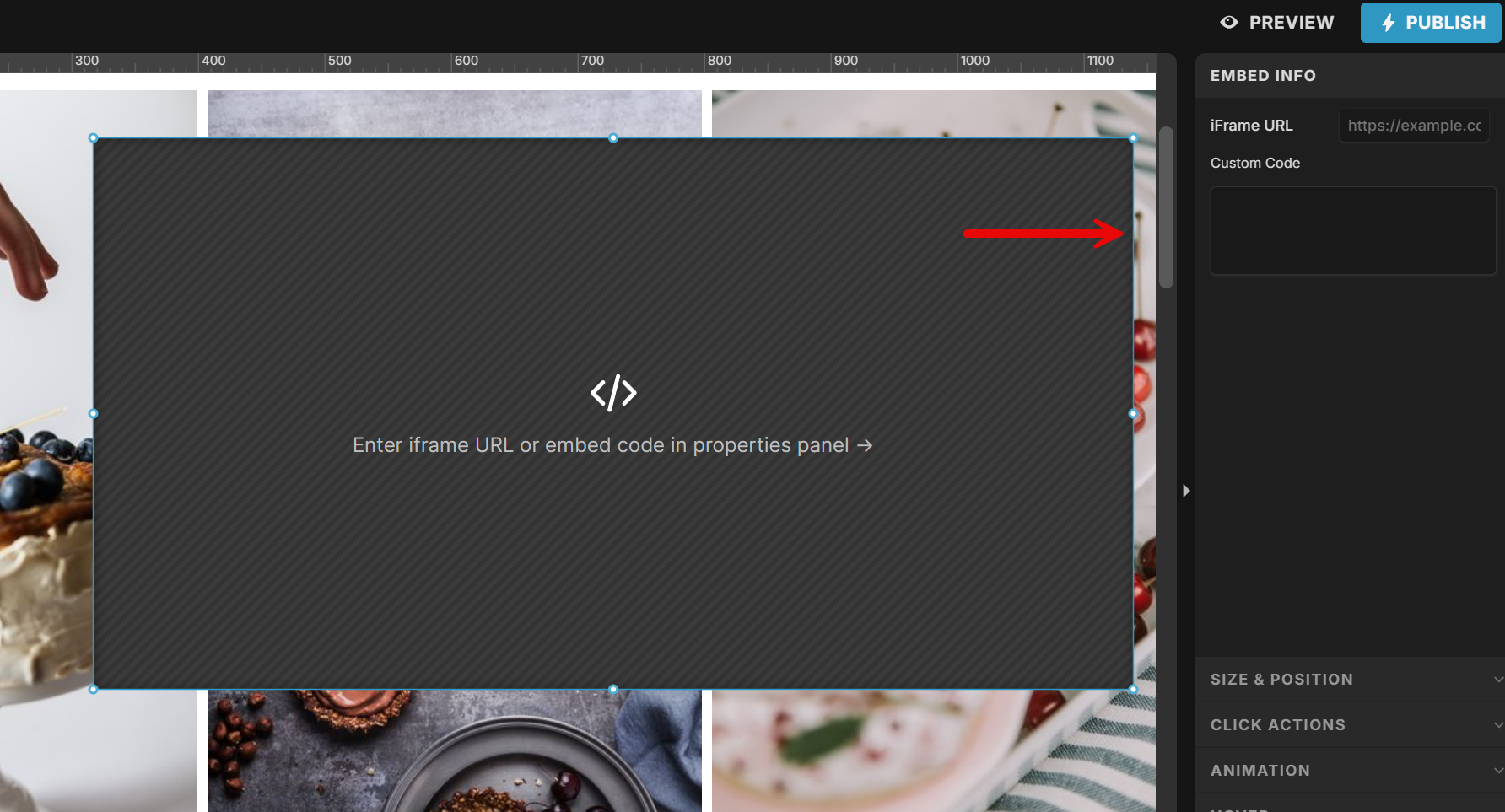Click inside the Custom Code text area

click(1352, 230)
